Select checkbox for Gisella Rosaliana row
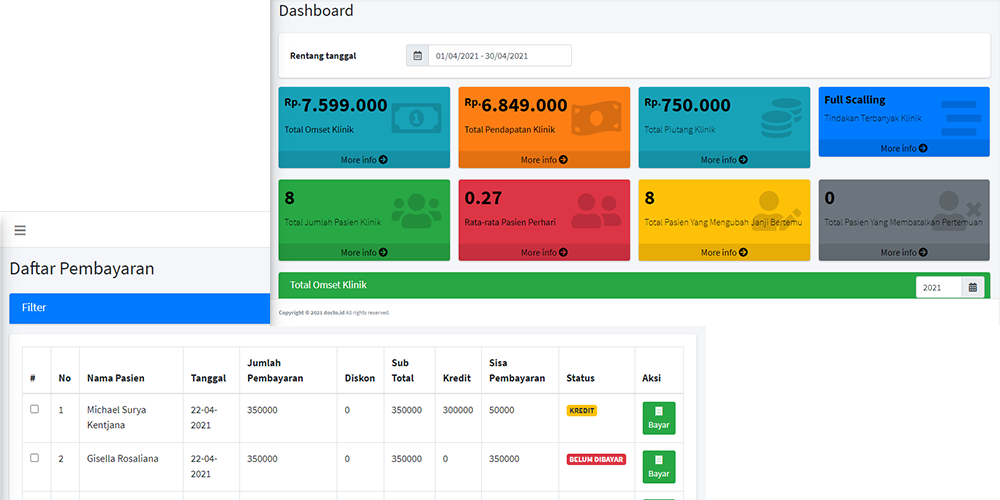Screen dimensions: 1000x500 [x=34, y=458]
